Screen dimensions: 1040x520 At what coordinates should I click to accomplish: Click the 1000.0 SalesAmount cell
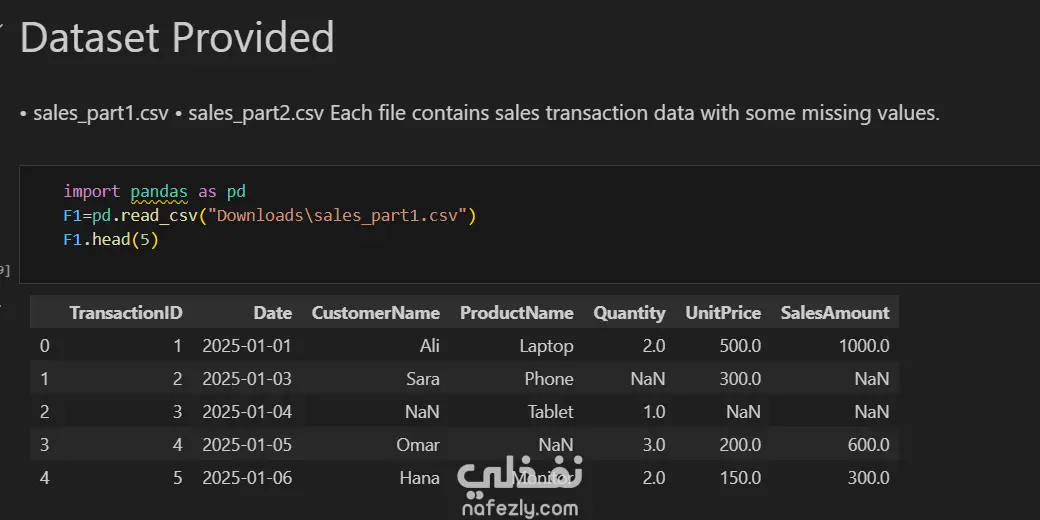[862, 346]
